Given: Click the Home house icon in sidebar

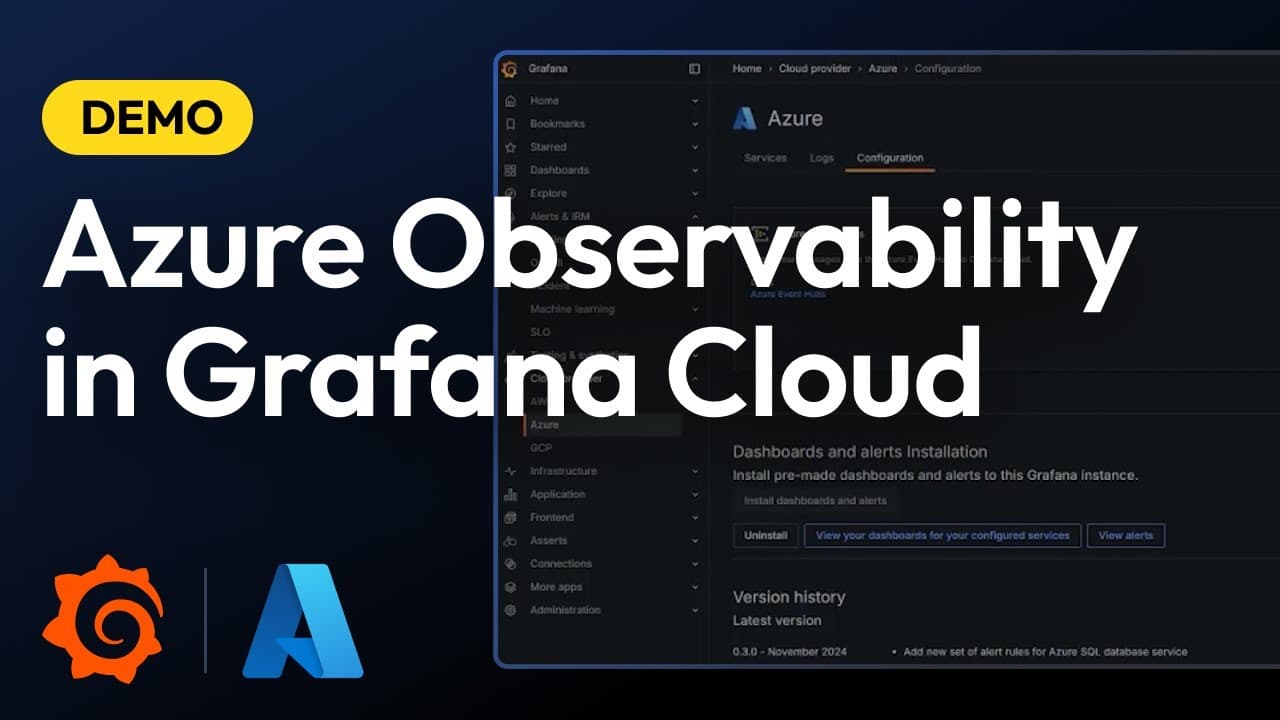Looking at the screenshot, I should 510,101.
